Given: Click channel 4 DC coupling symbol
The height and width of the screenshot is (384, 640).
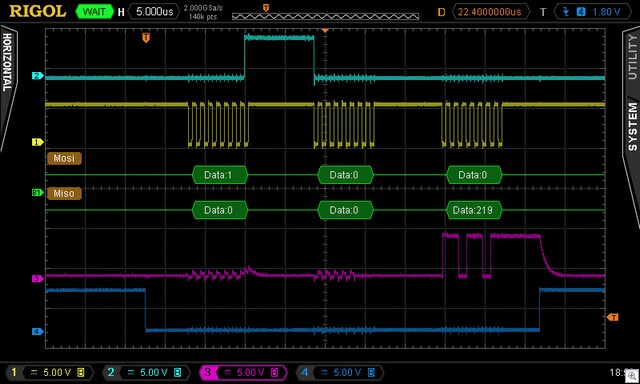Looking at the screenshot, I should click(324, 373).
